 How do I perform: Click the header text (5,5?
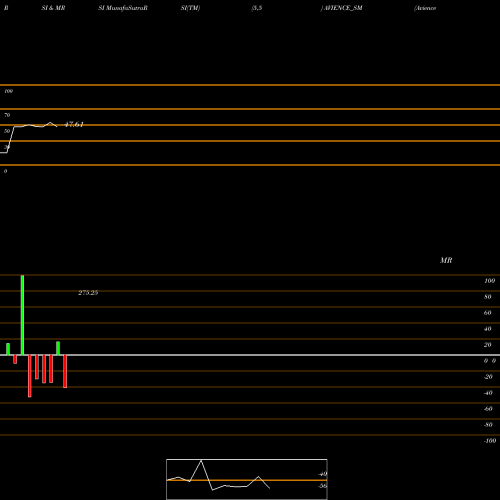[257, 8]
